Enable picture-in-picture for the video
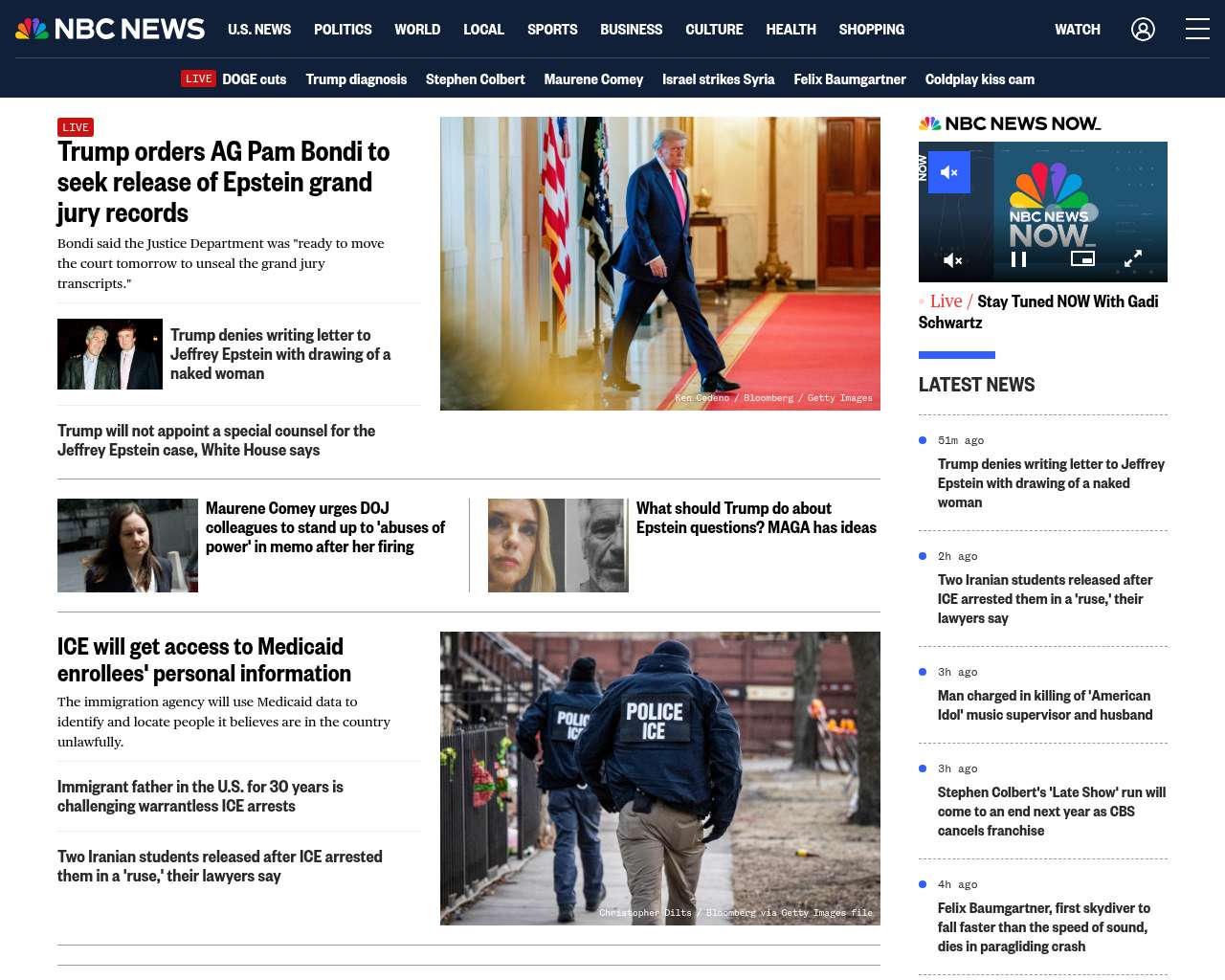Screen dimensions: 1225x980 (1082, 258)
